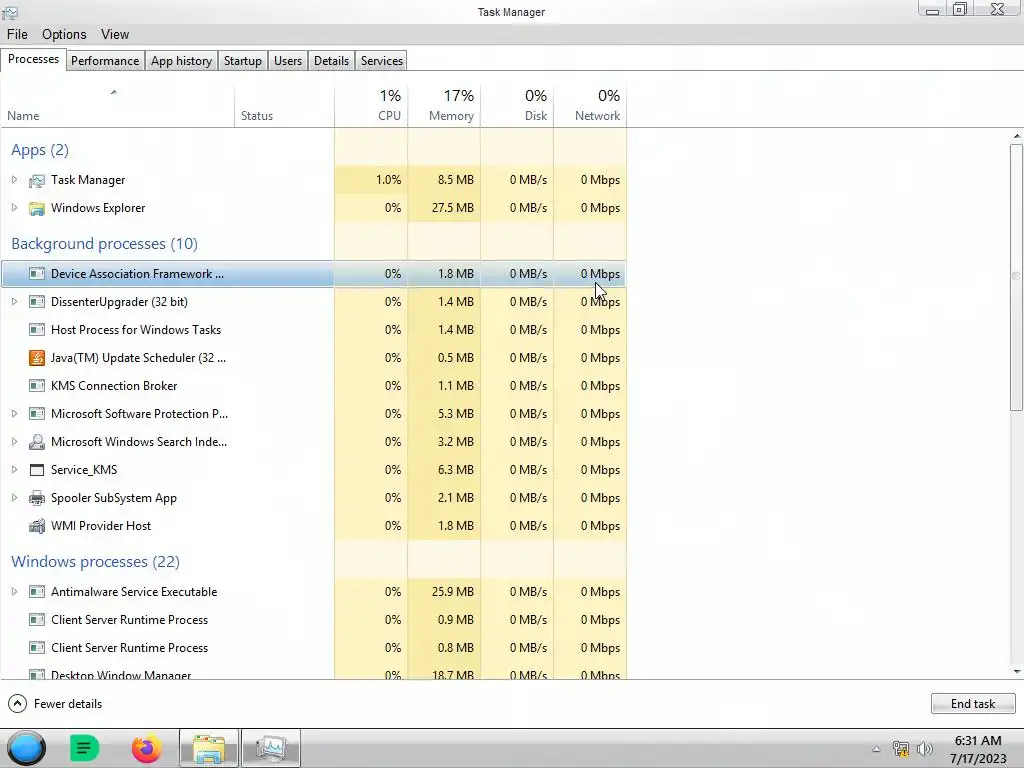Sort by the Memory column header
The image size is (1024, 768).
click(444, 105)
